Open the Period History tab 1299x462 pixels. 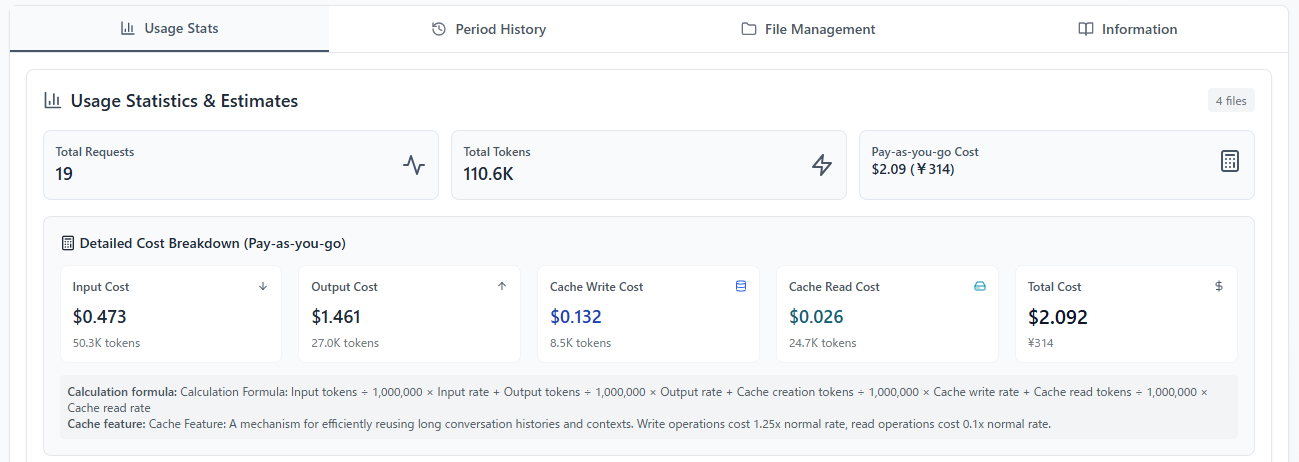489,29
